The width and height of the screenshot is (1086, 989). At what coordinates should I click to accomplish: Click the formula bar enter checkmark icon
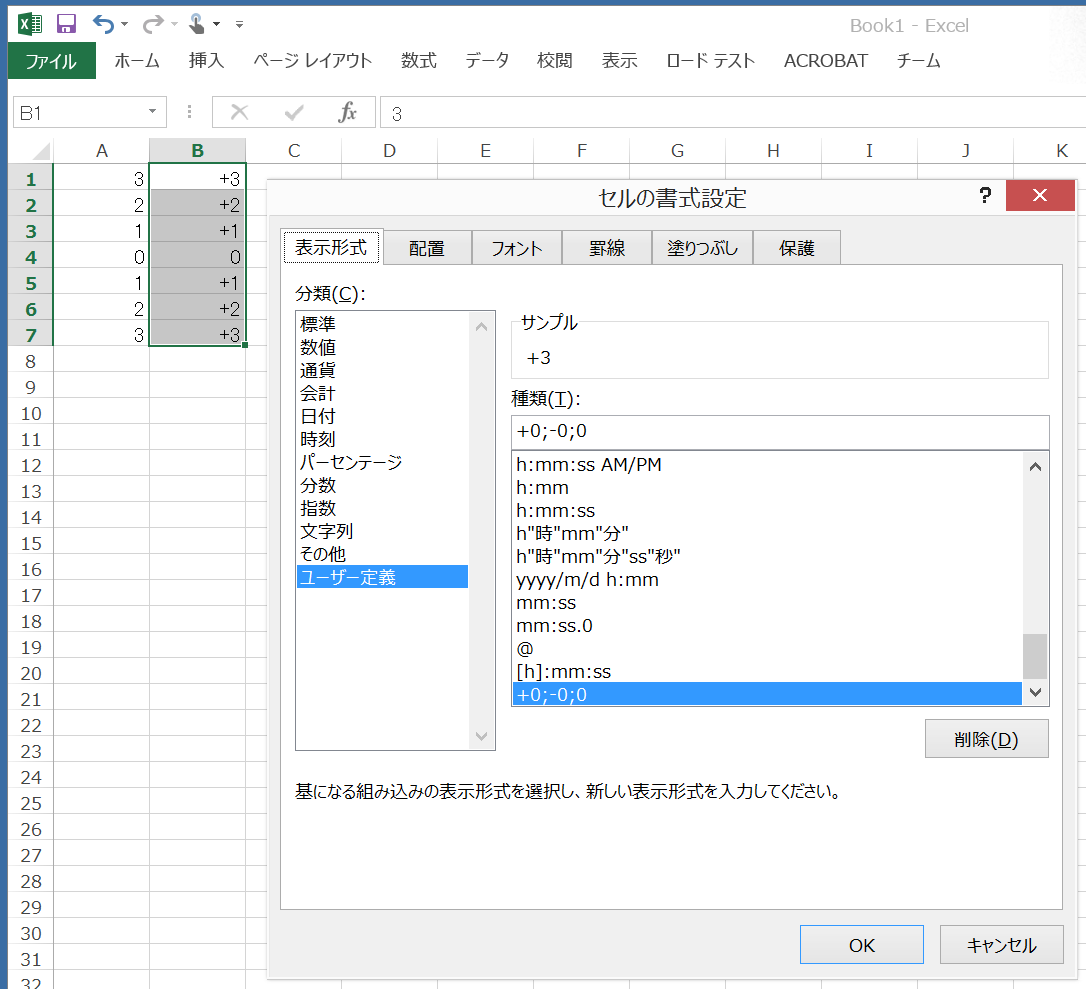tap(294, 113)
